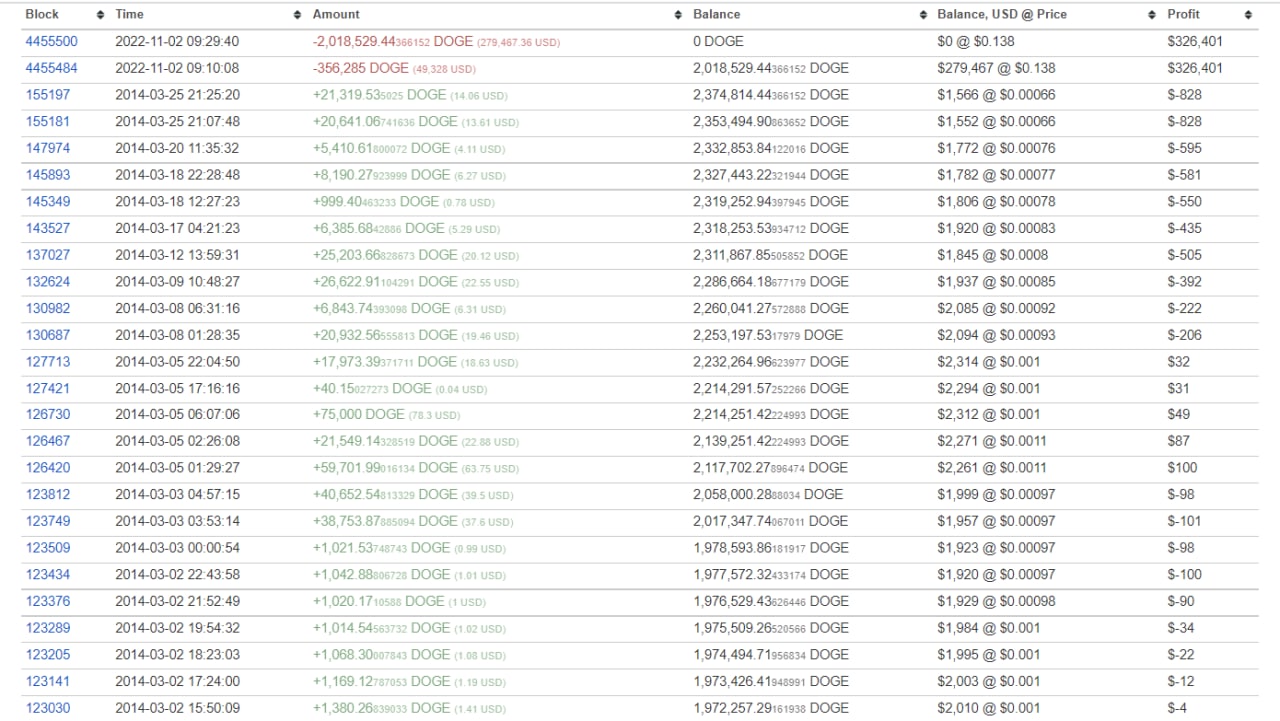Sort by Profit column sort arrows

[x=1248, y=15]
